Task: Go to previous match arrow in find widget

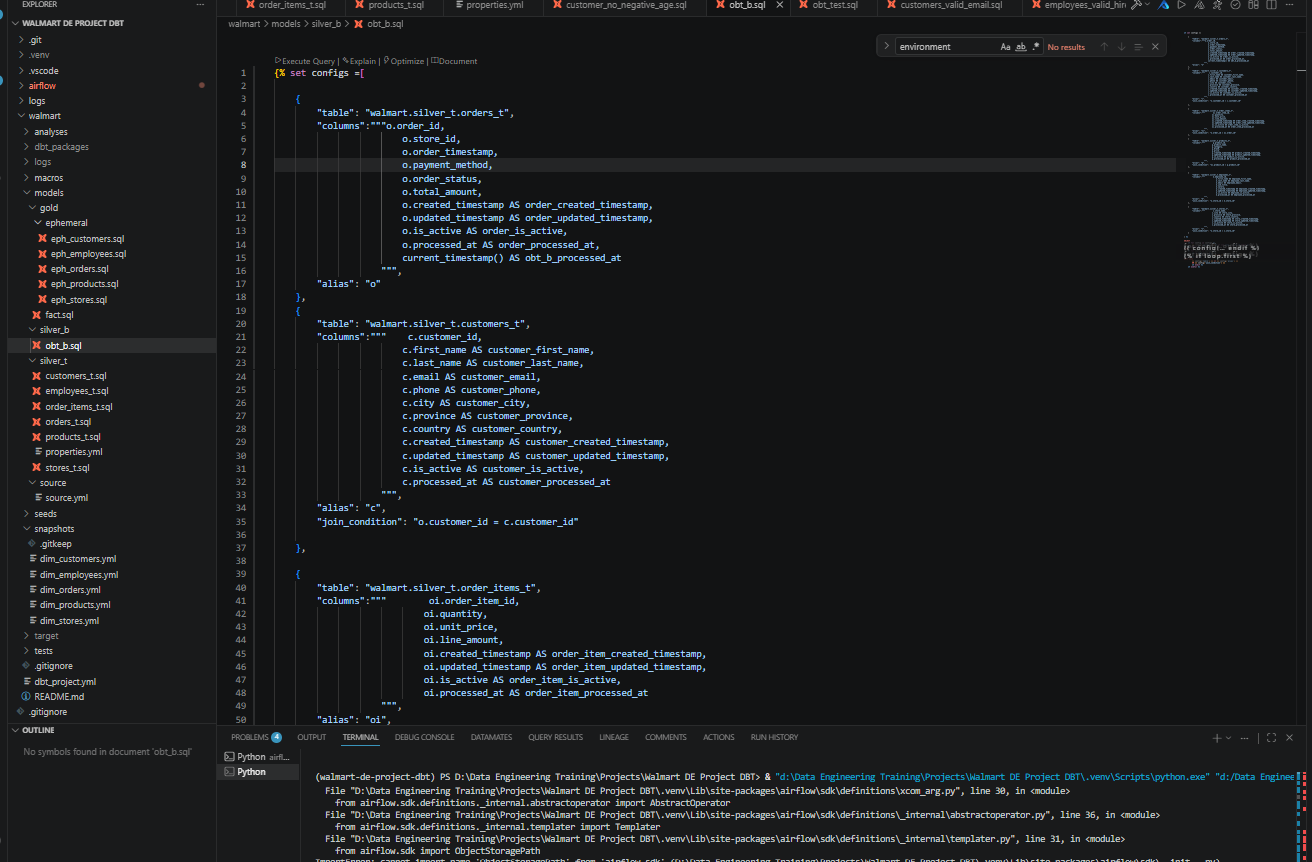Action: (1104, 47)
